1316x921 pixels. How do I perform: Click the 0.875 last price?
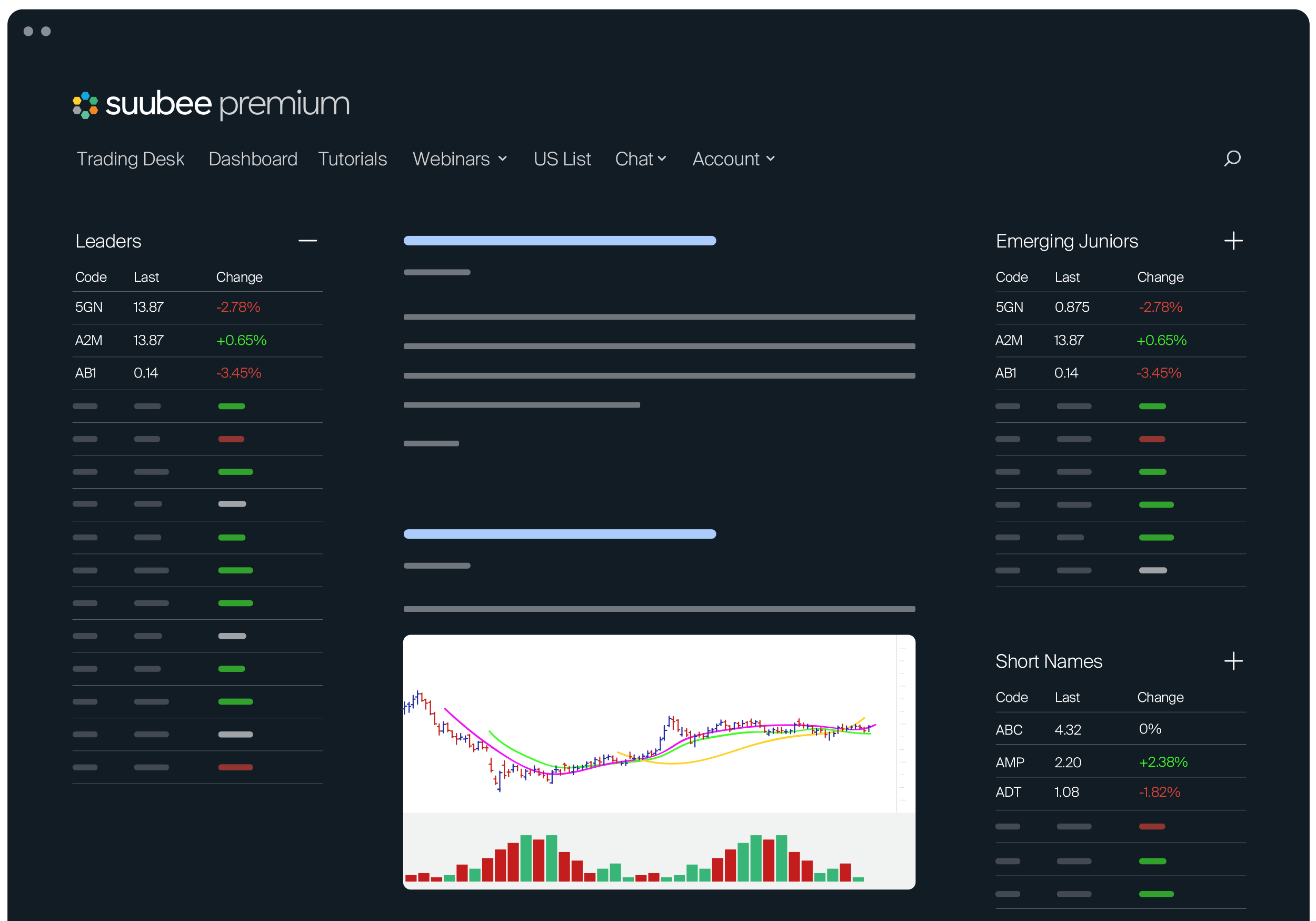(x=1072, y=308)
